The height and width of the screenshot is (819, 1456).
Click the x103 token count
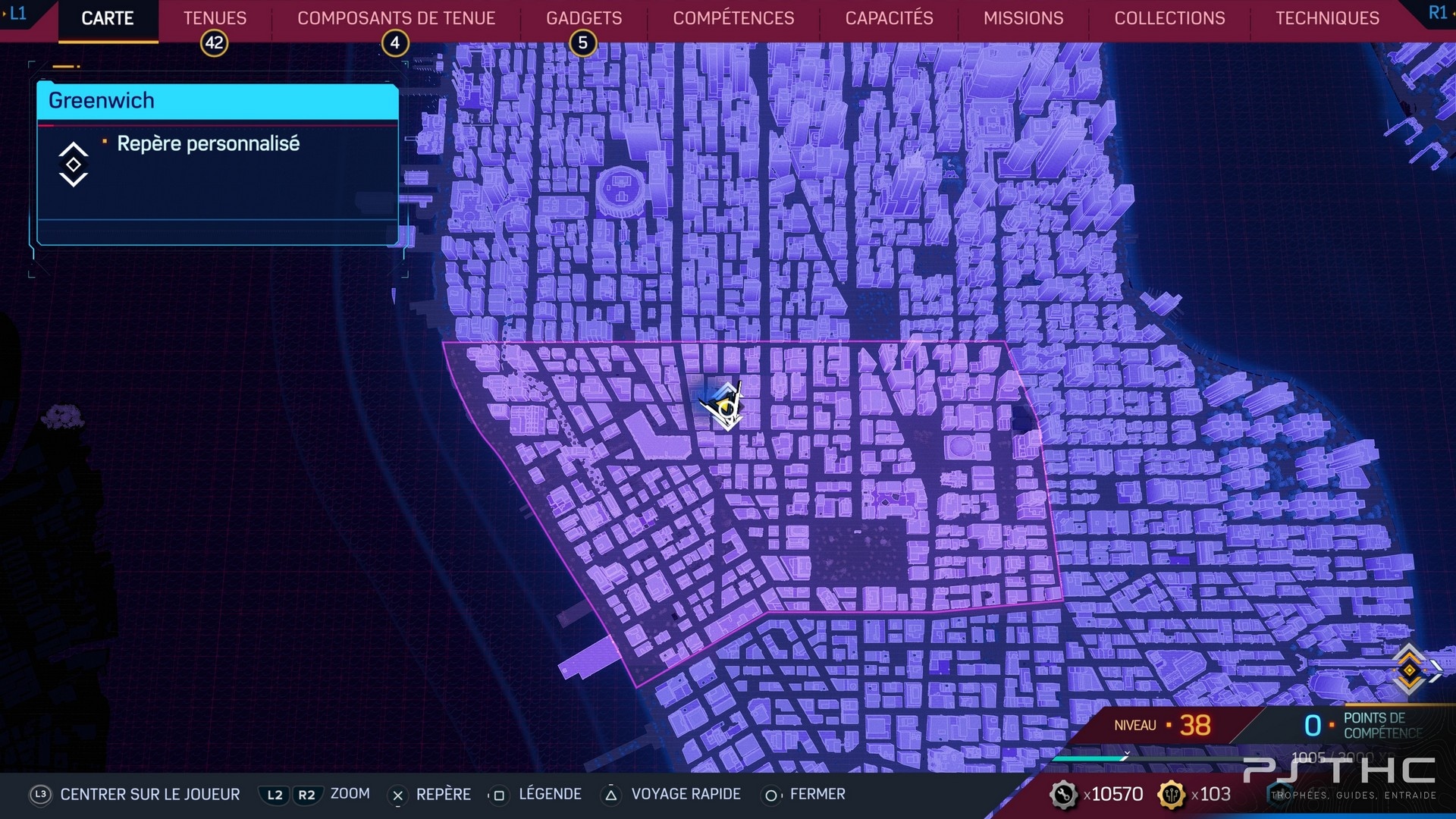click(x=1211, y=794)
